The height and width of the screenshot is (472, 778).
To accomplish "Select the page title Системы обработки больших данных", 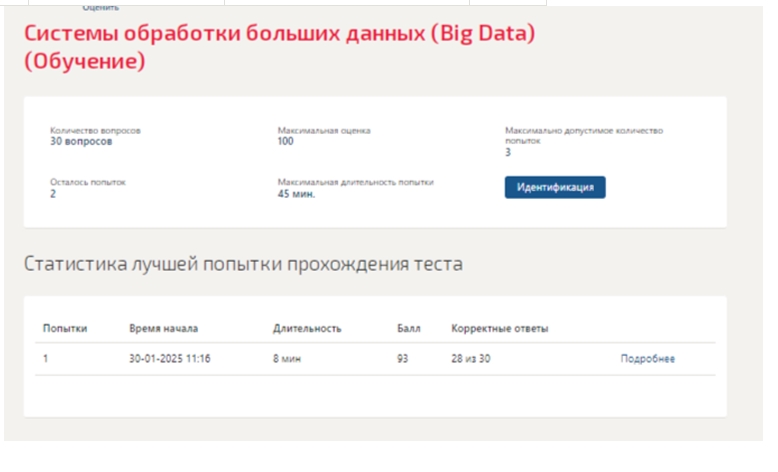I will tap(279, 47).
